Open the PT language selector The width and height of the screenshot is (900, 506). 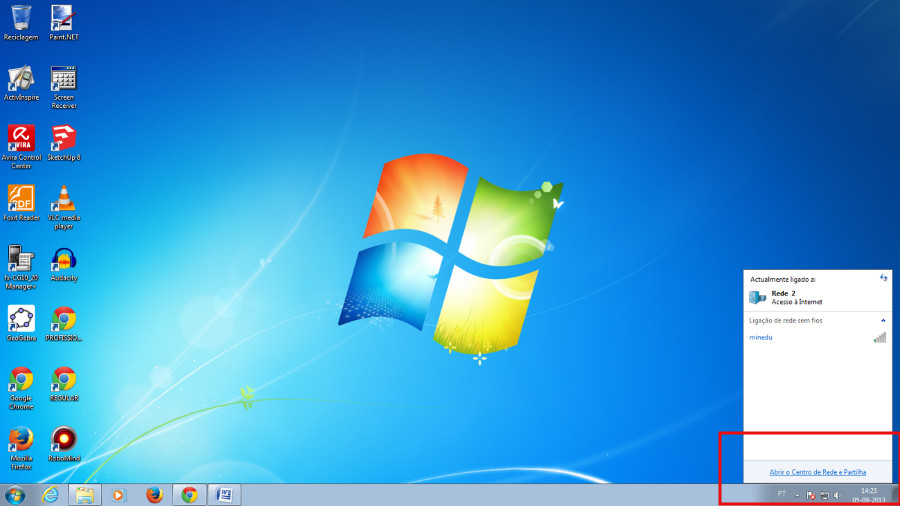781,495
